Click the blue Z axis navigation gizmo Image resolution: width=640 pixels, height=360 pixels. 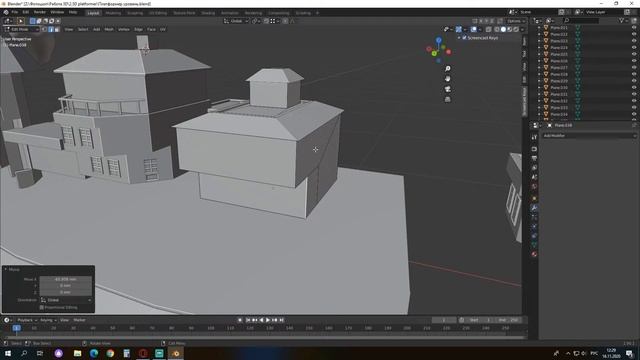tap(439, 40)
